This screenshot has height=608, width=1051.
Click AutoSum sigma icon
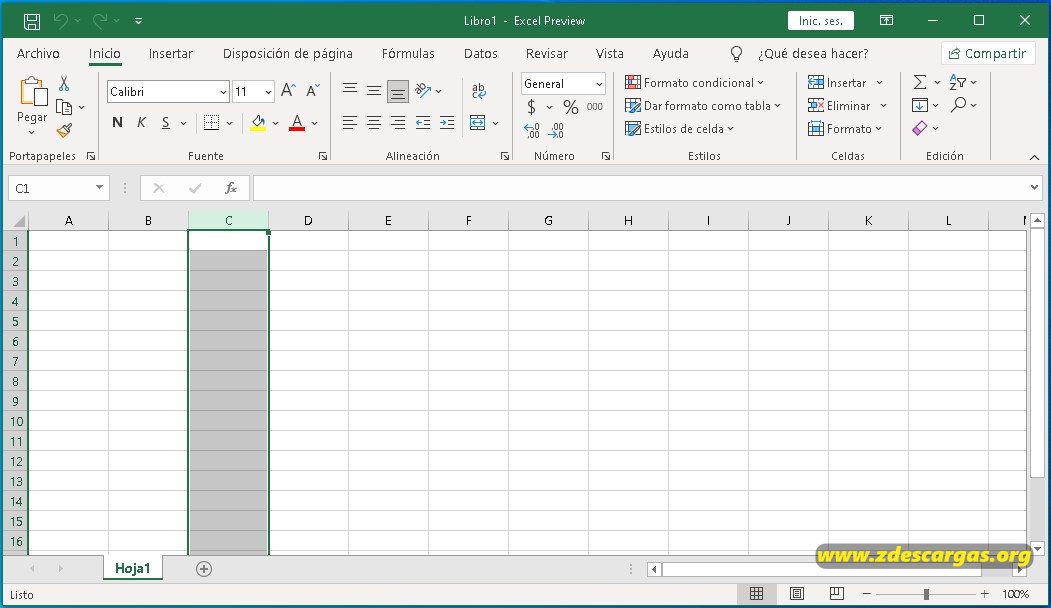point(920,82)
